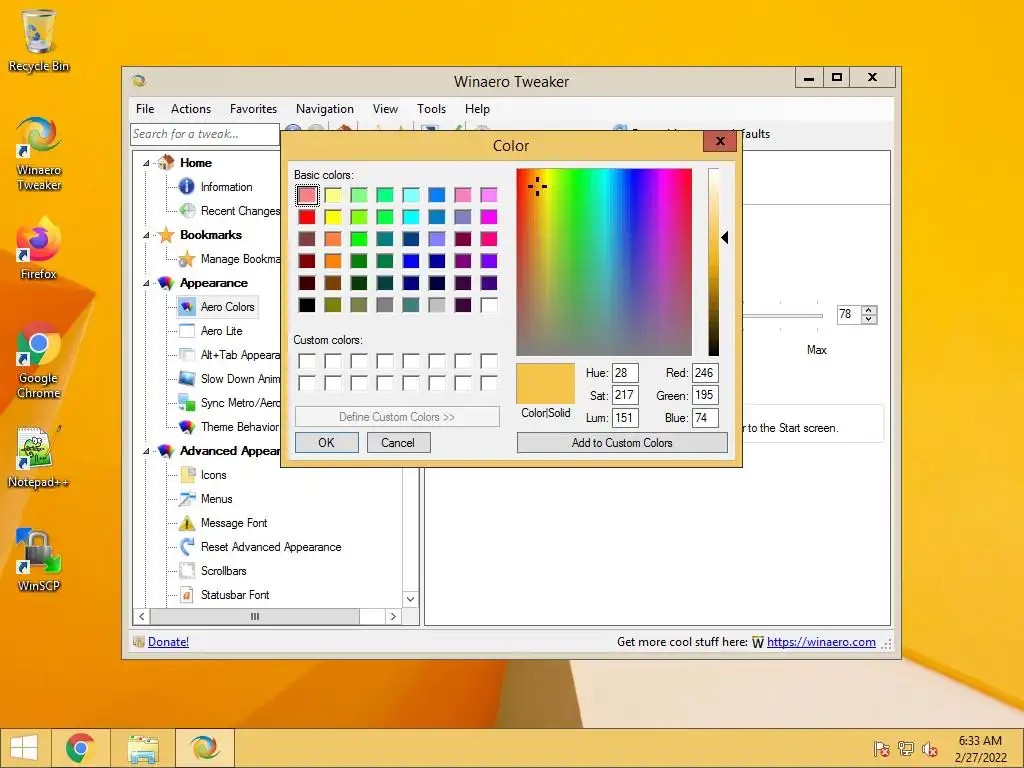
Task: Click the Reset Advanced Appearance icon
Action: coord(187,547)
